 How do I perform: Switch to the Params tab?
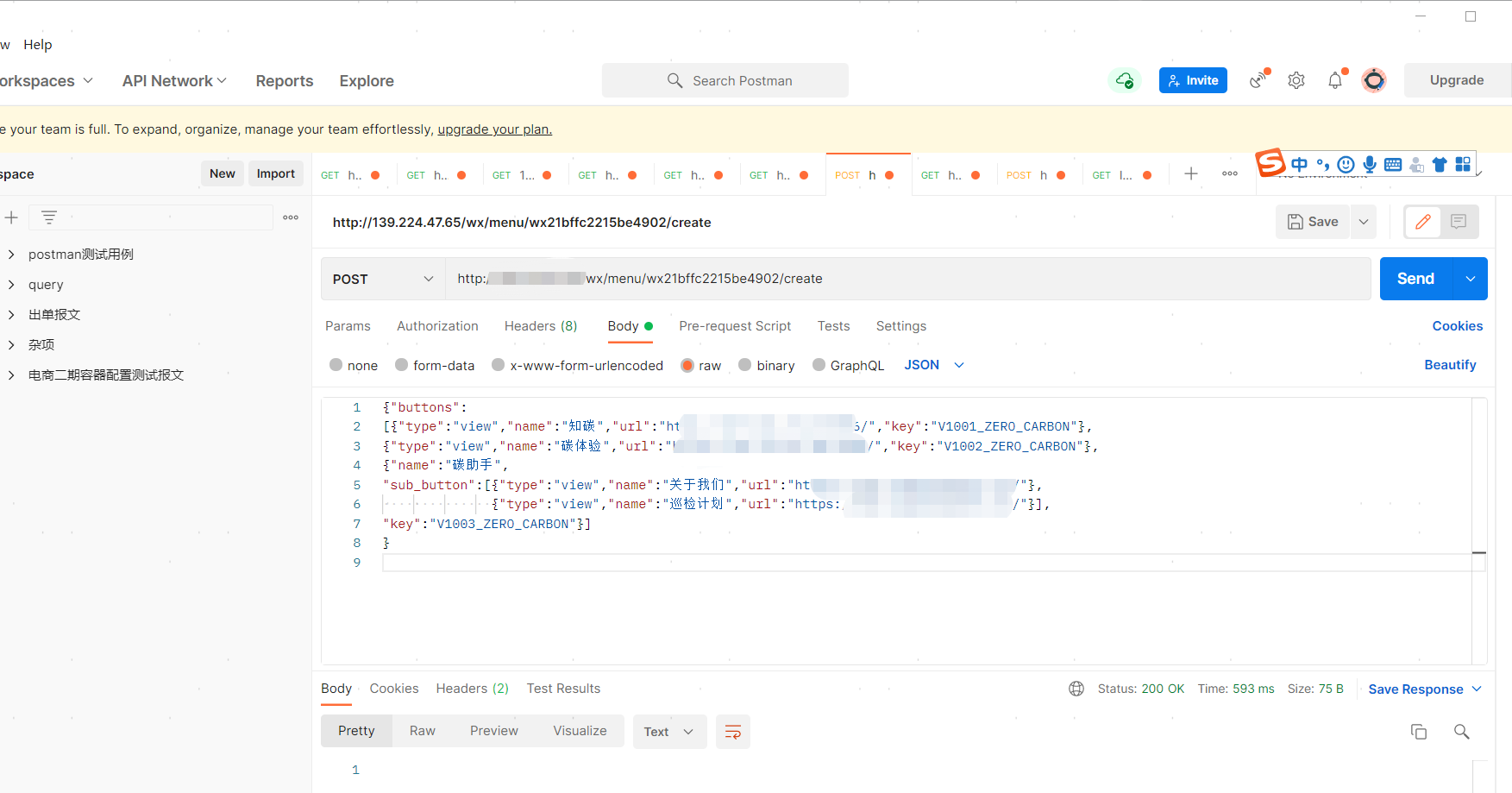348,326
